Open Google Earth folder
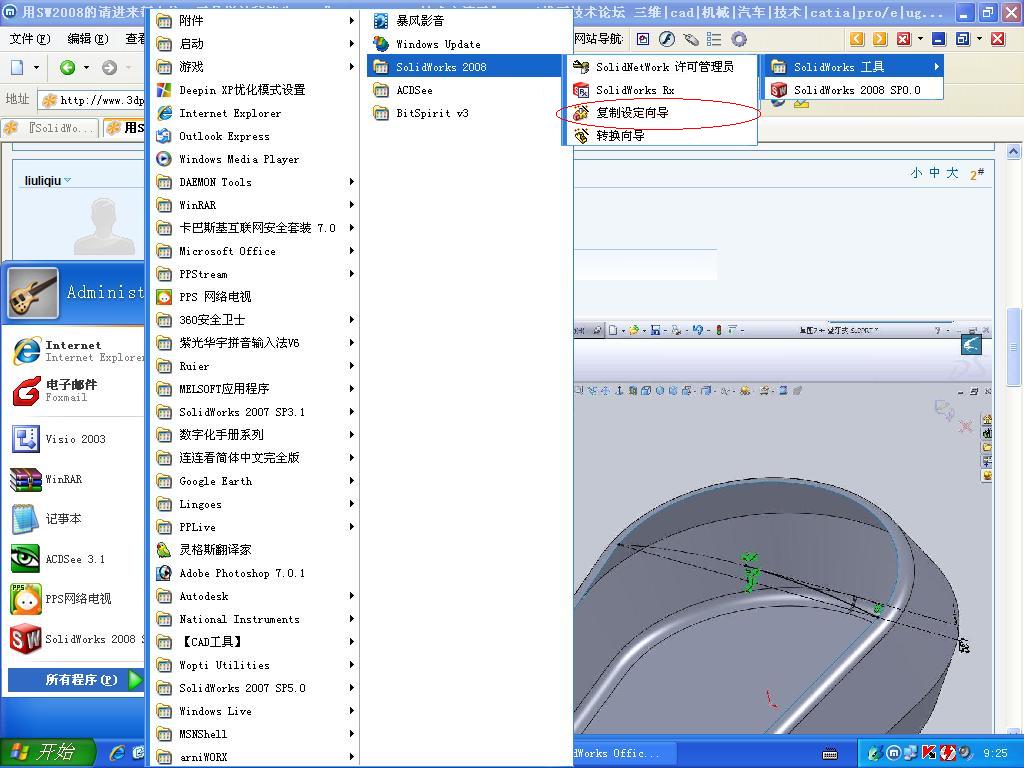 [x=255, y=481]
